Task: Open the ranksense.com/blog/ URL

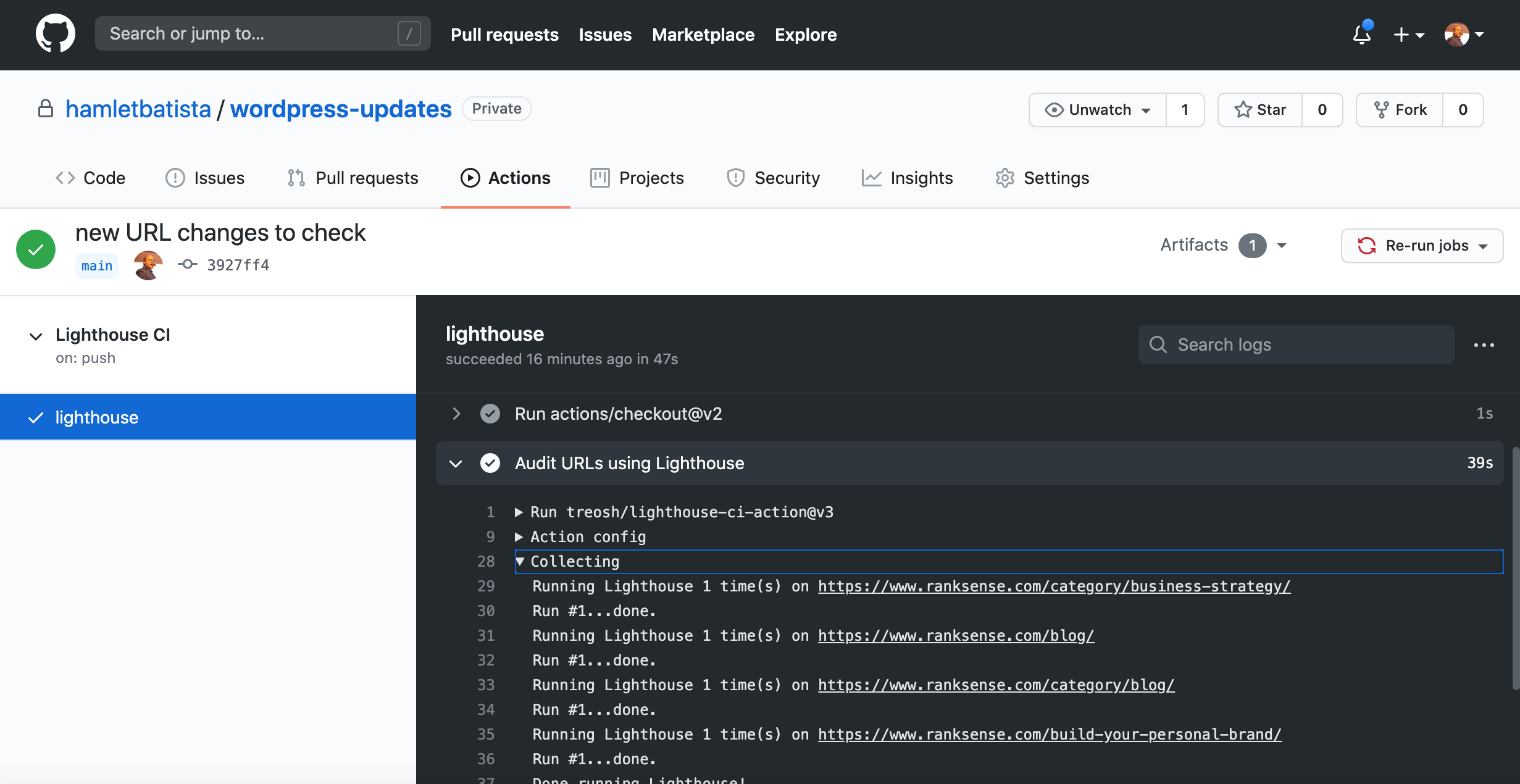Action: 956,636
